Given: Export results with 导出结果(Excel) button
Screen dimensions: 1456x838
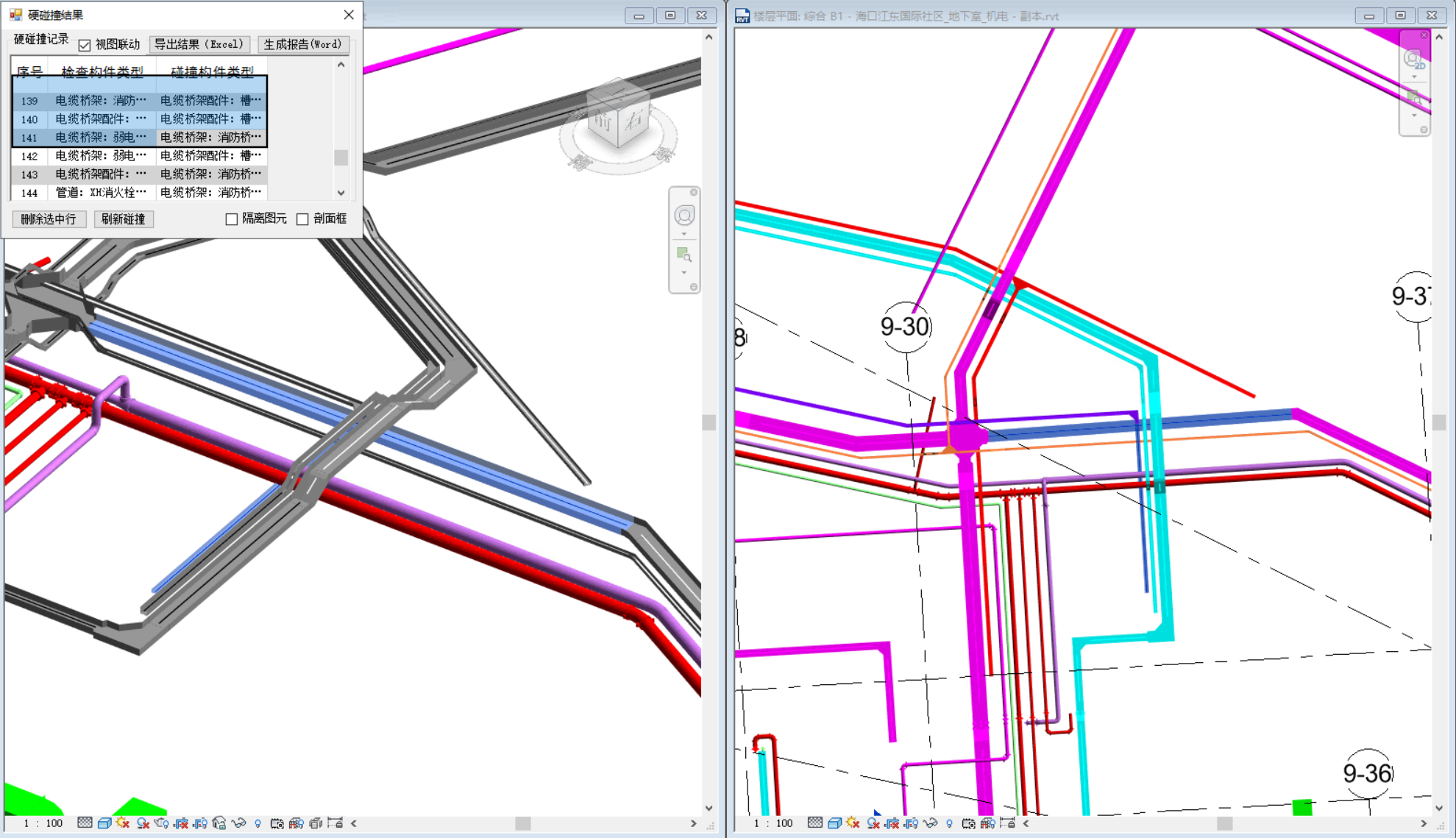Looking at the screenshot, I should 199,44.
